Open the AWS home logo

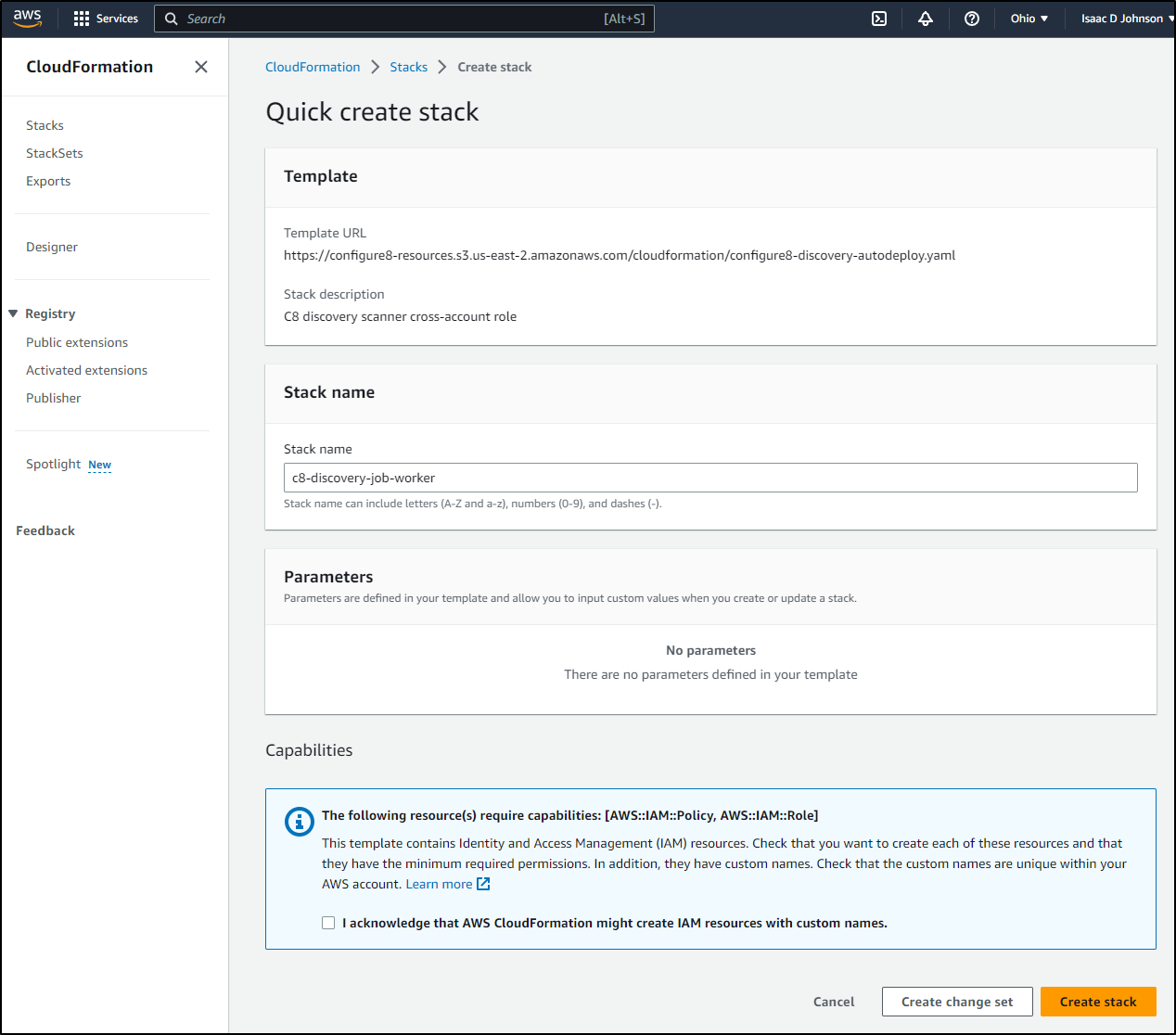click(28, 19)
